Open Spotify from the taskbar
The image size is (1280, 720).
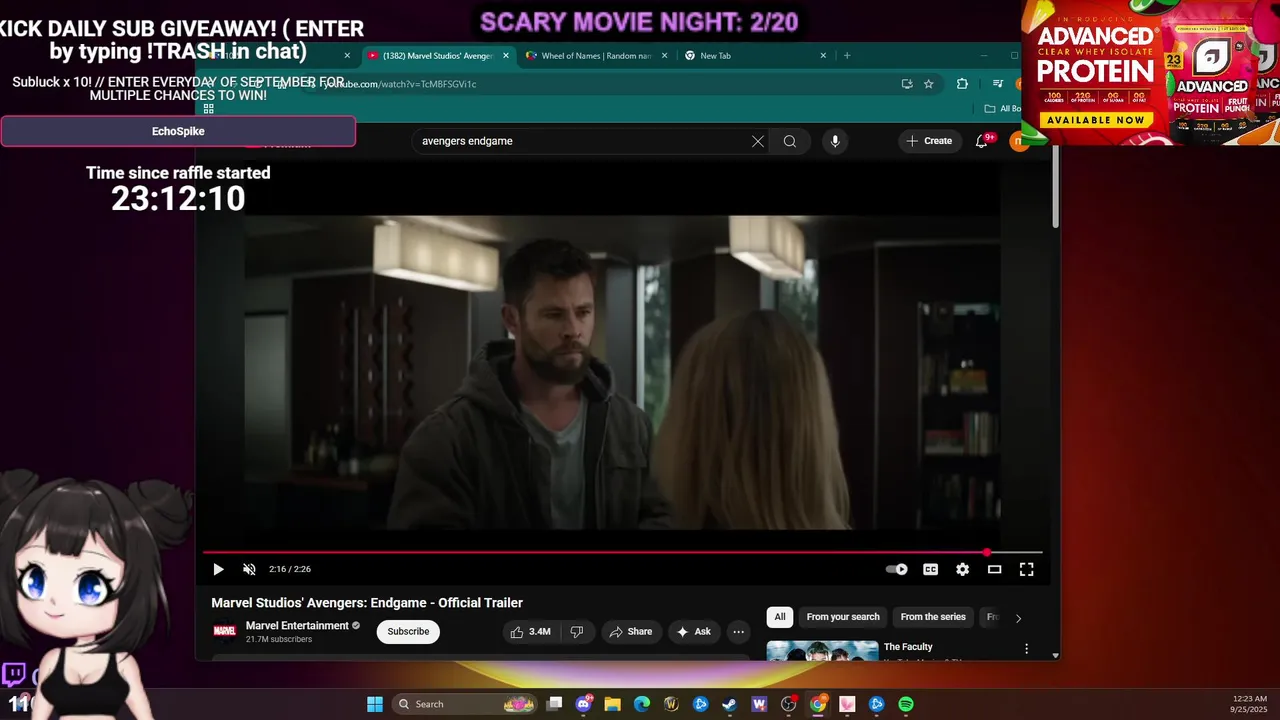(x=906, y=704)
